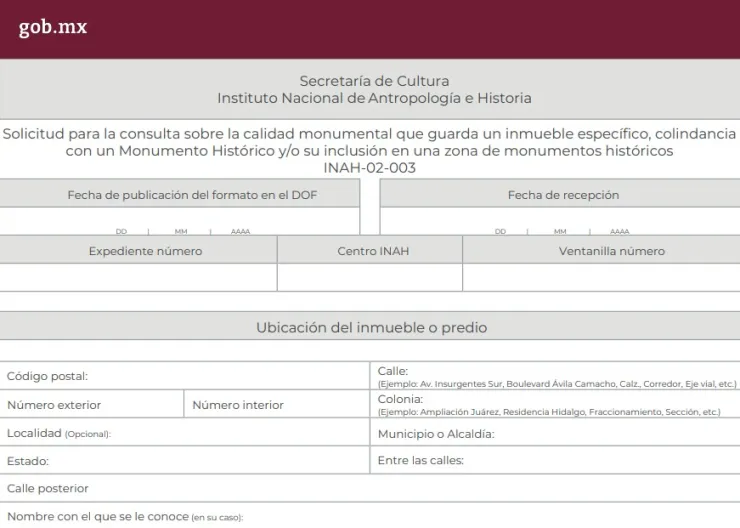Click the gob.mx logo in header

pos(53,27)
